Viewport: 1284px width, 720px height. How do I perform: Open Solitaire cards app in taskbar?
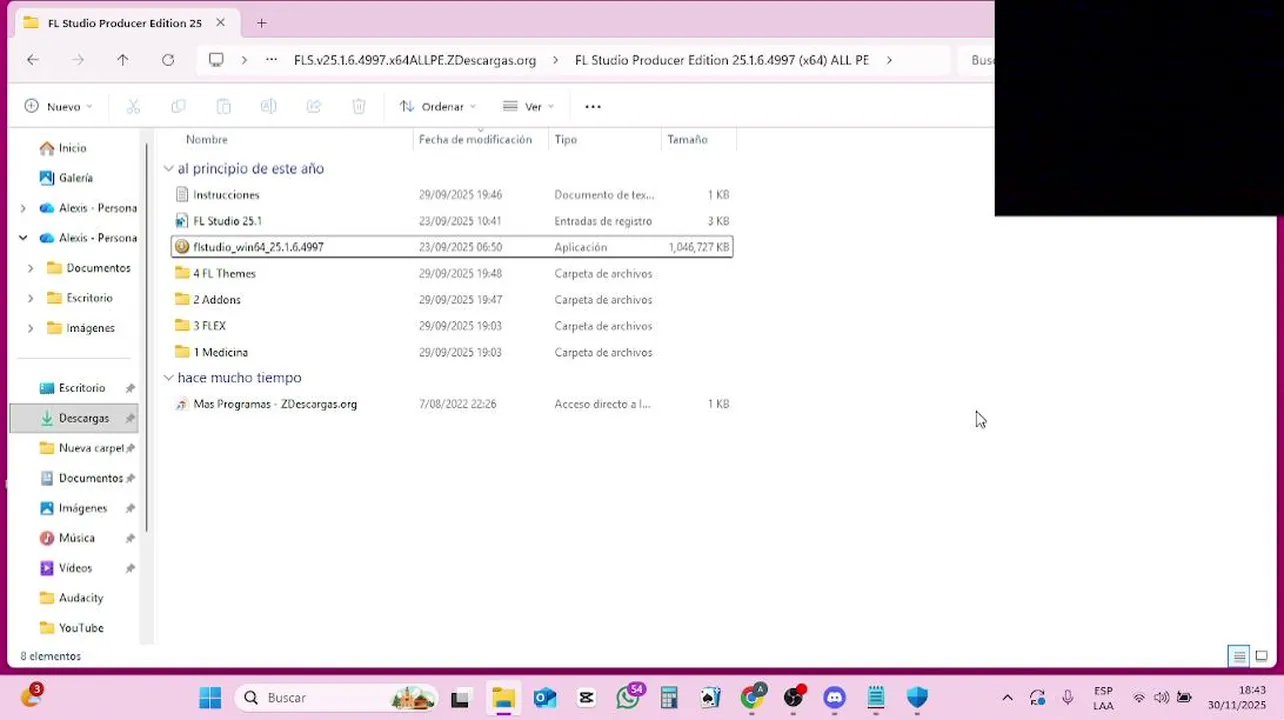coord(710,697)
